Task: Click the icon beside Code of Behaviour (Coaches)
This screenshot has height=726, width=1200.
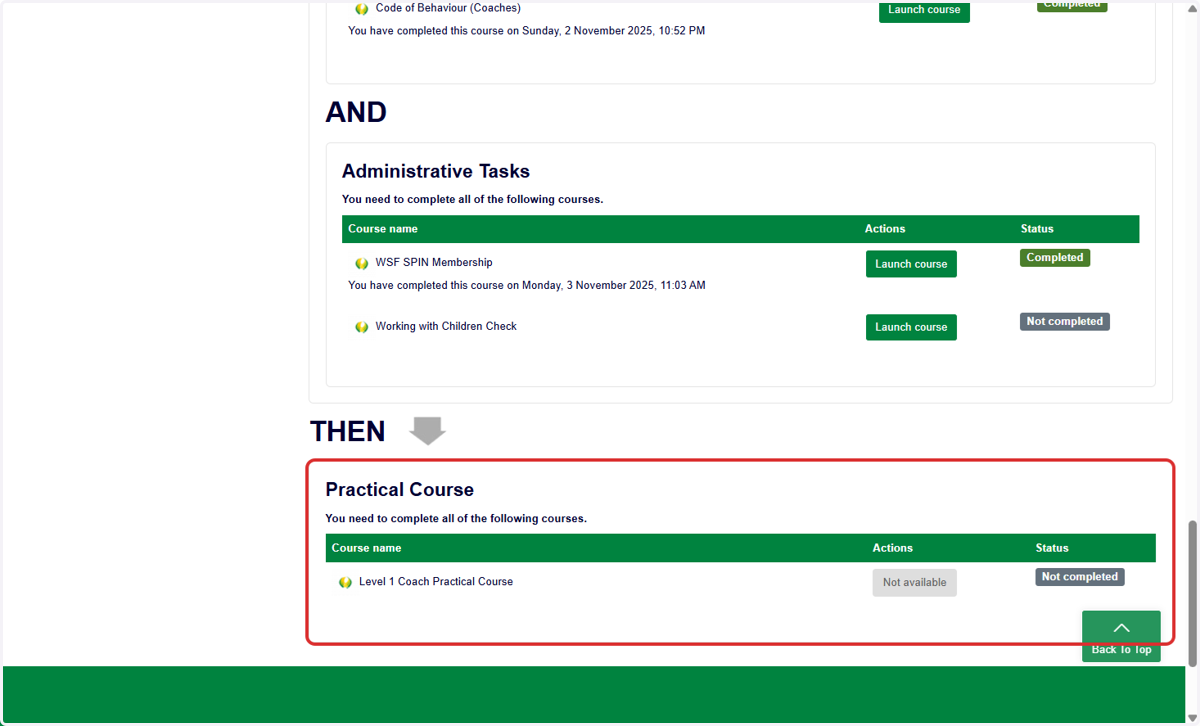Action: pos(361,9)
